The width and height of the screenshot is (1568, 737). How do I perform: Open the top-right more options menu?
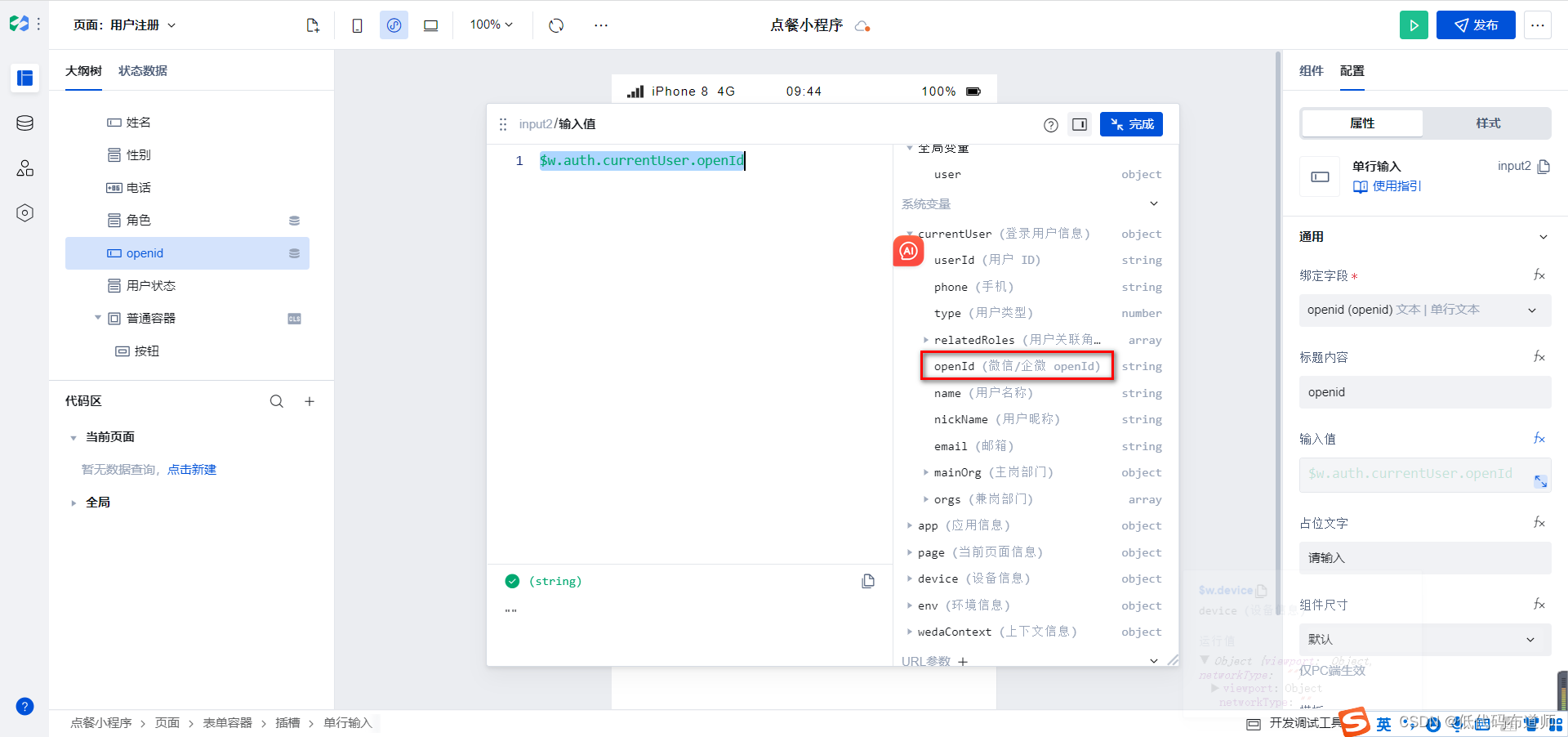pyautogui.click(x=1537, y=25)
